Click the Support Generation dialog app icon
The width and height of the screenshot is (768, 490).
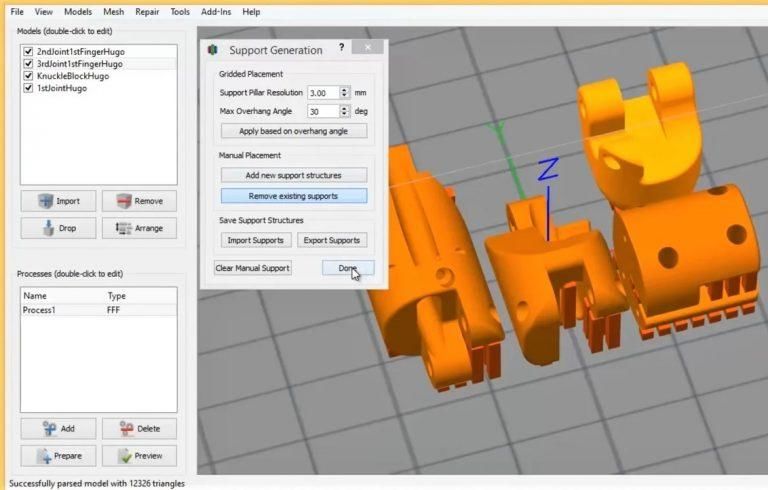point(213,50)
